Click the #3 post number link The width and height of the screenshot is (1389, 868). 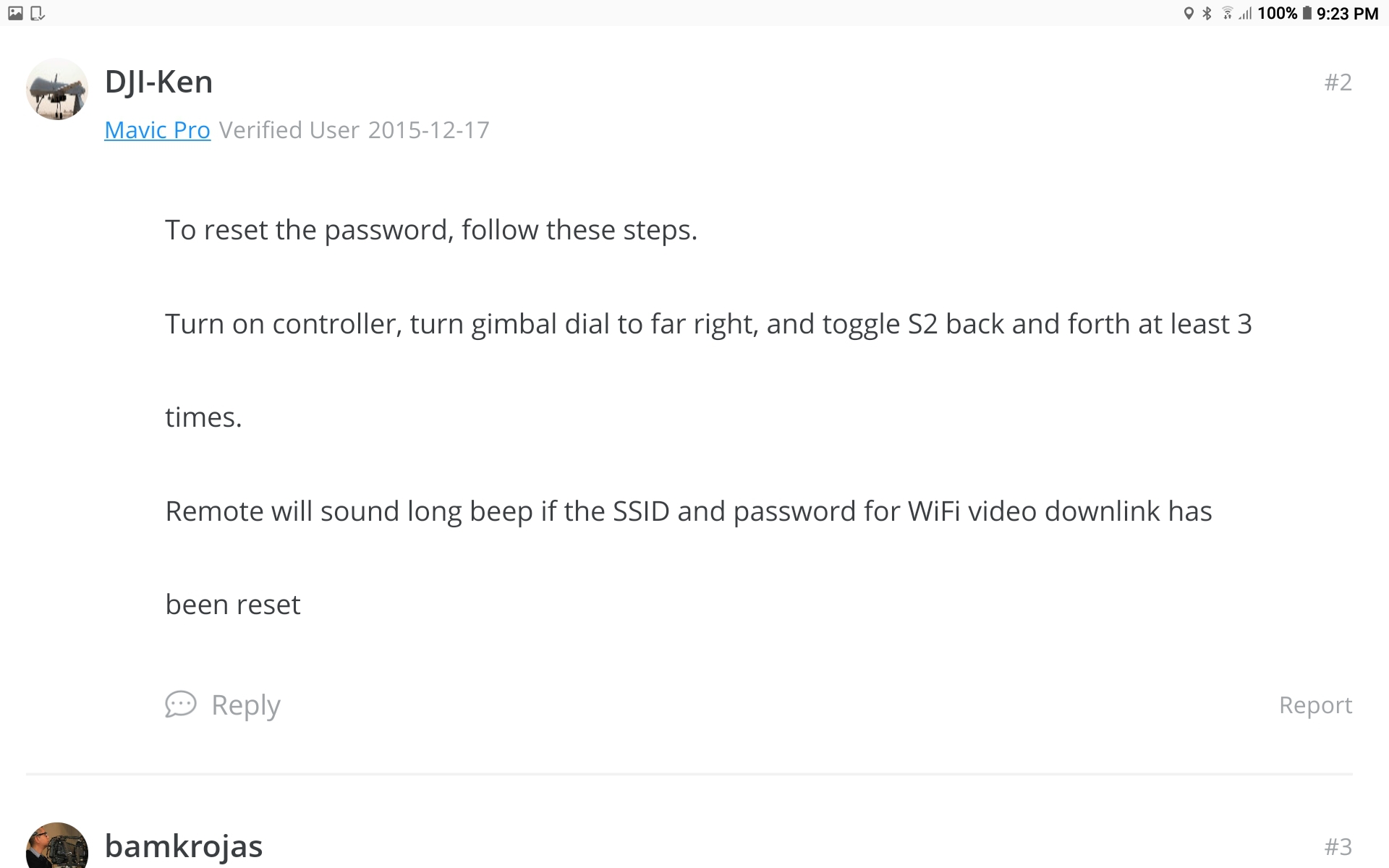1338,846
